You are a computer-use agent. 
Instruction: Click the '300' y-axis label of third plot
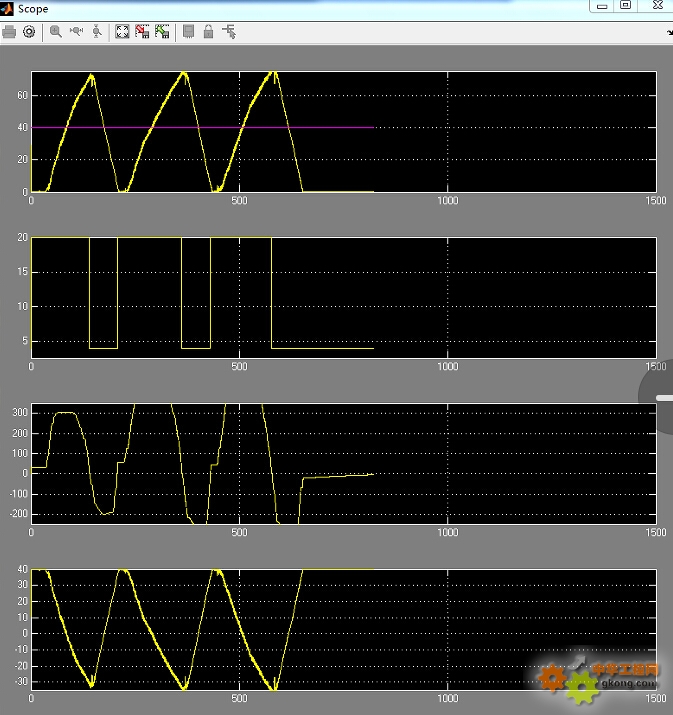[x=20, y=413]
